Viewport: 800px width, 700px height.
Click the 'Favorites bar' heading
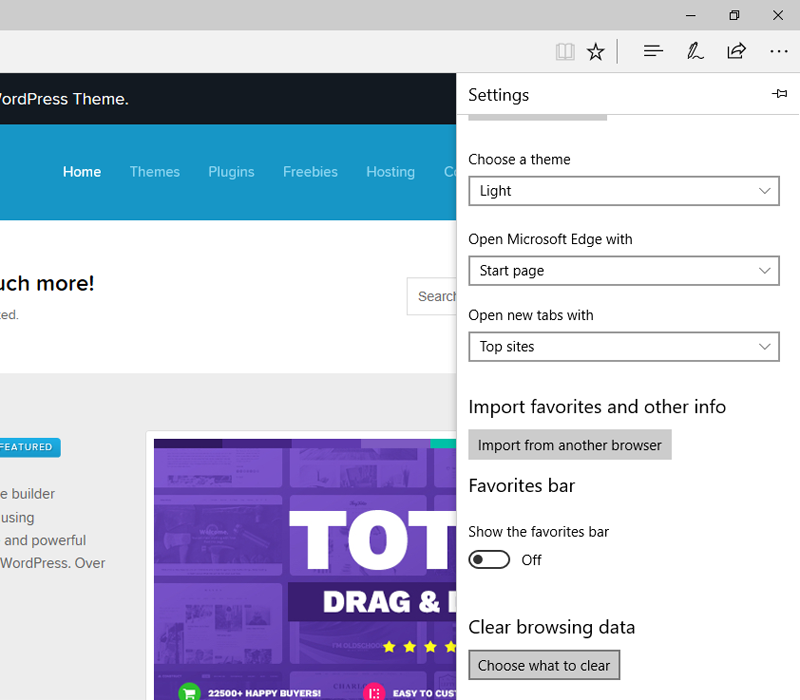click(x=521, y=486)
